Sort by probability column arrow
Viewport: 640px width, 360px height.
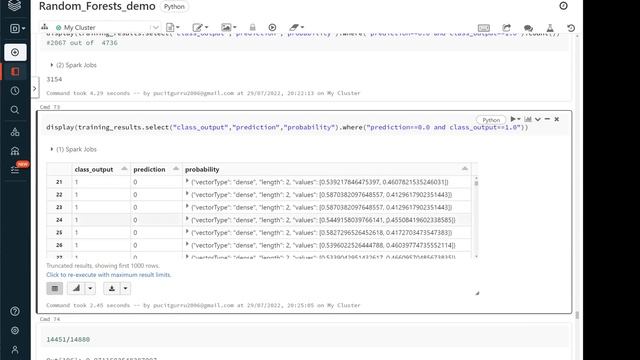[464, 169]
